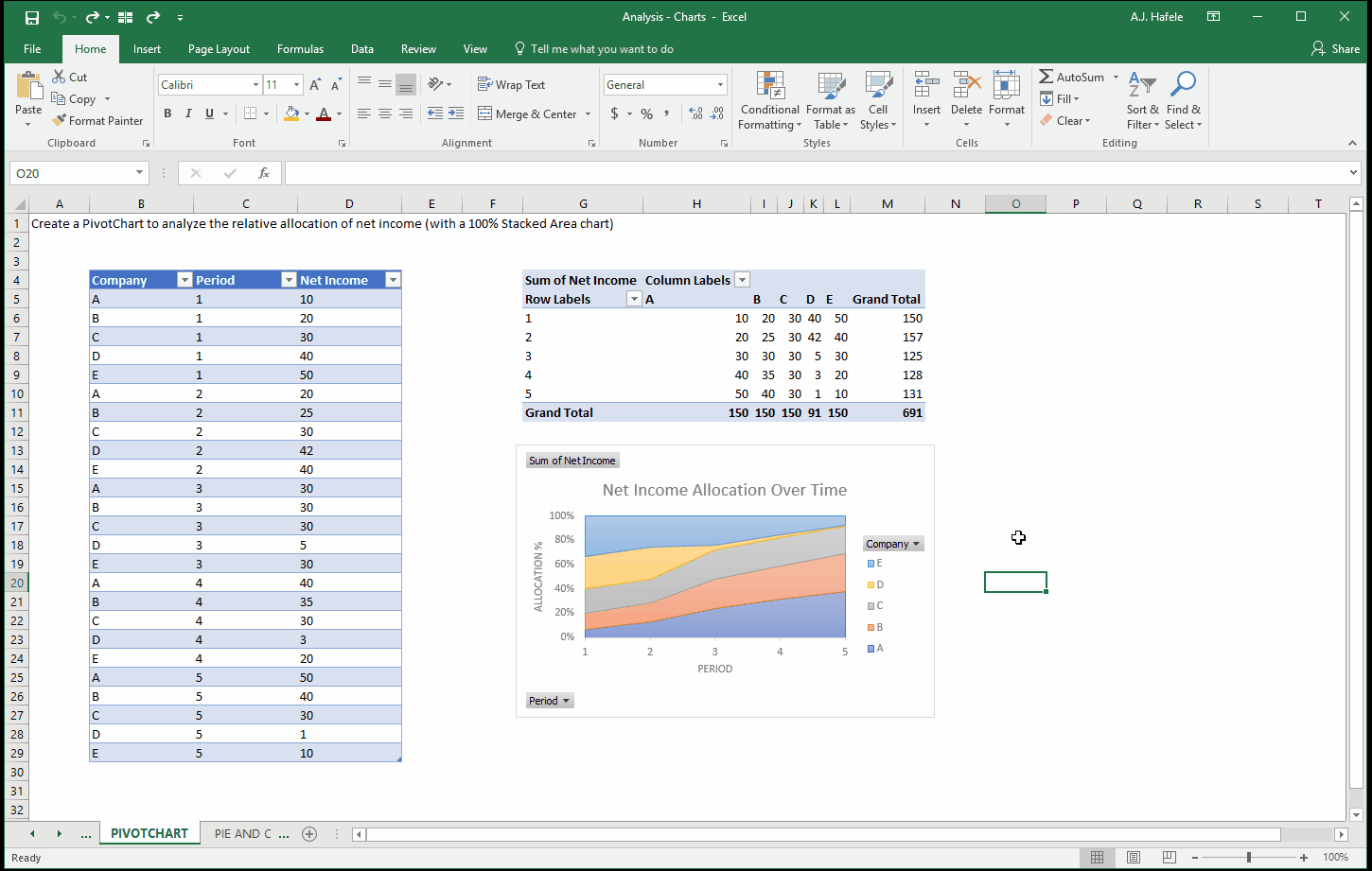Viewport: 1372px width, 871px height.
Task: Decrease font size with smaller A
Action: coord(337,85)
